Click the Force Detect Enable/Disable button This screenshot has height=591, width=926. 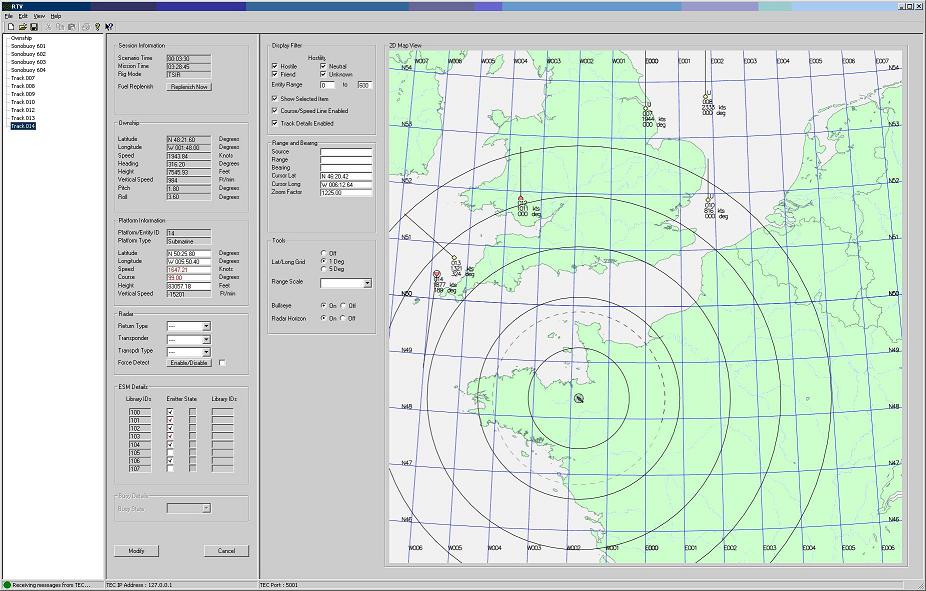coord(189,363)
